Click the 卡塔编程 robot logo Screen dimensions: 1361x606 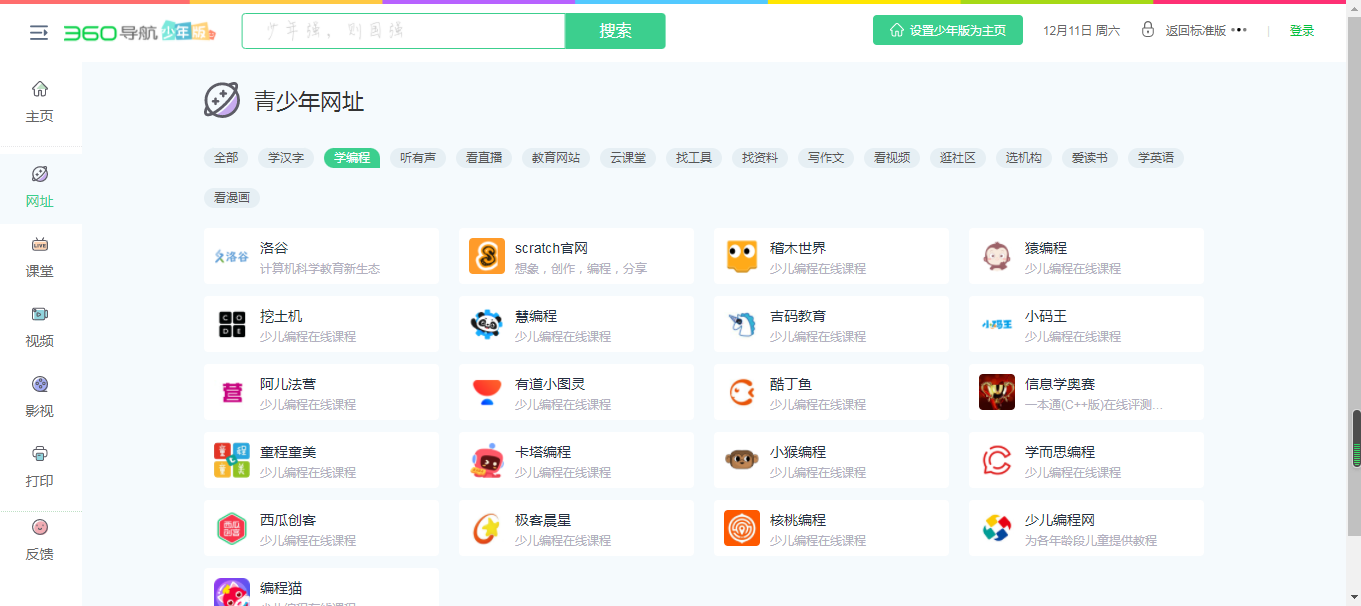487,460
